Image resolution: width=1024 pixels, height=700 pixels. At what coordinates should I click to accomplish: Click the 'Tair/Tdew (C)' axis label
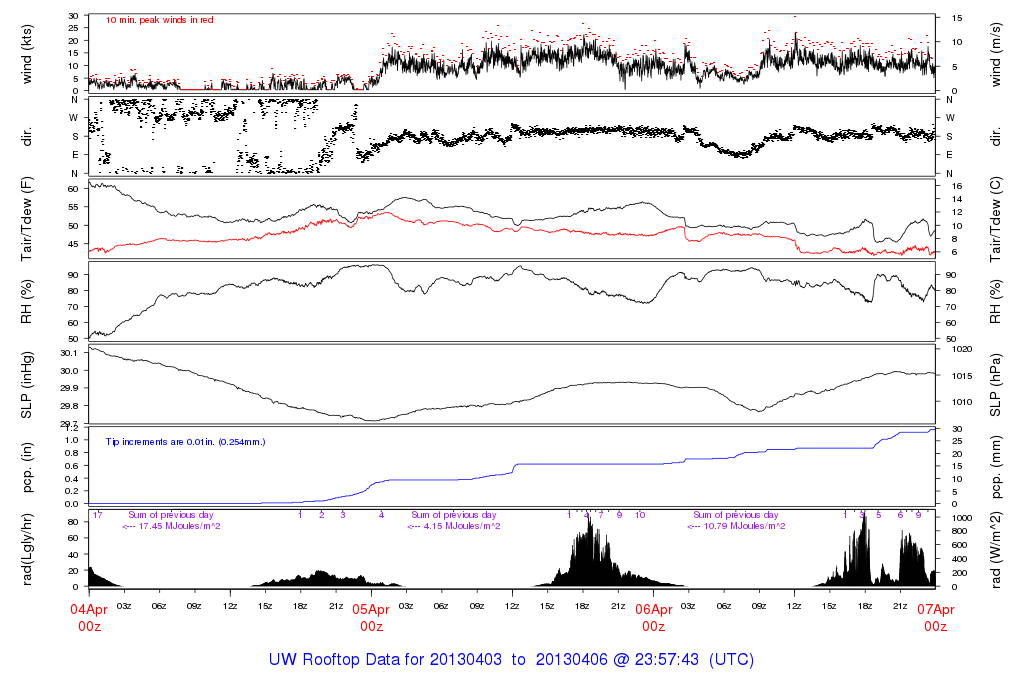coord(996,219)
